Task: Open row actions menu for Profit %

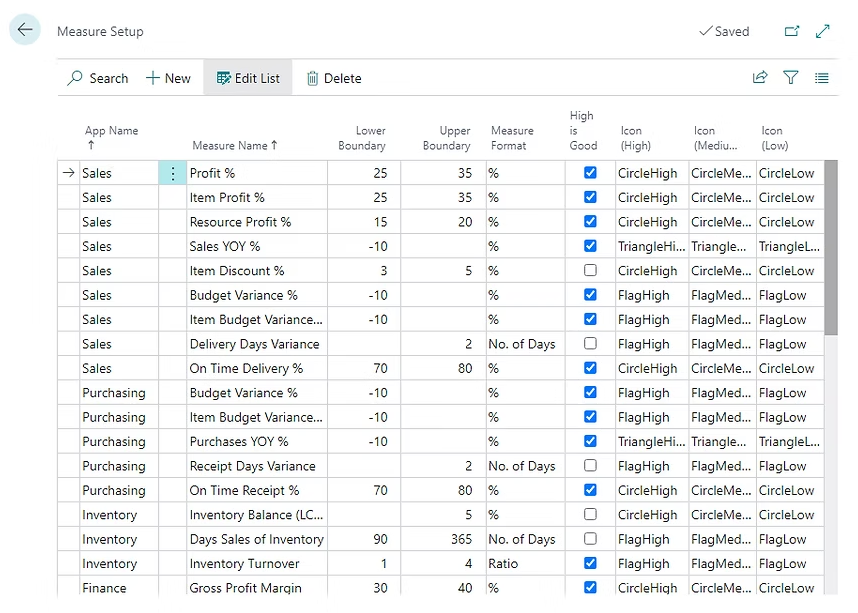Action: coord(172,173)
